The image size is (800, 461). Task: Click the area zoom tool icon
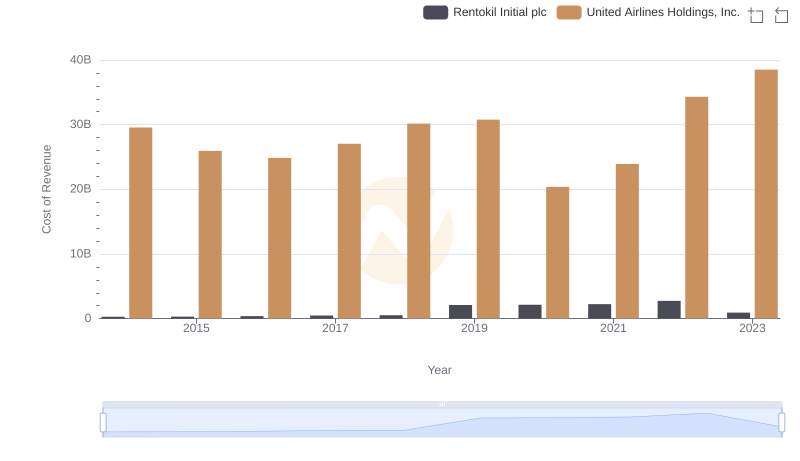(756, 15)
